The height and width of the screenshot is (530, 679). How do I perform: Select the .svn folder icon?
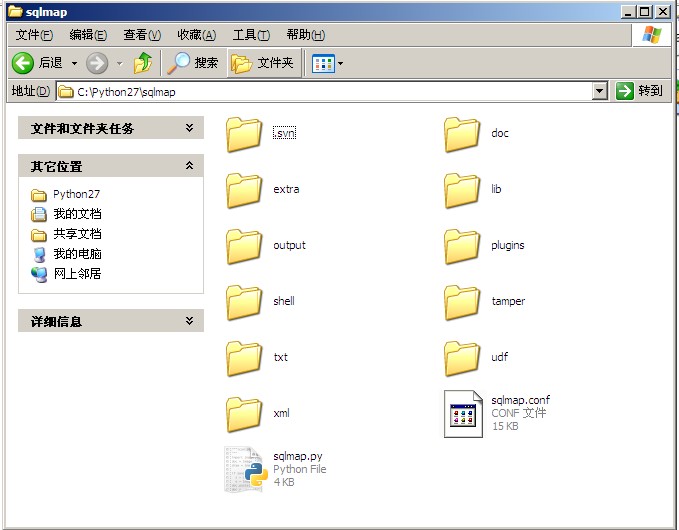(244, 135)
